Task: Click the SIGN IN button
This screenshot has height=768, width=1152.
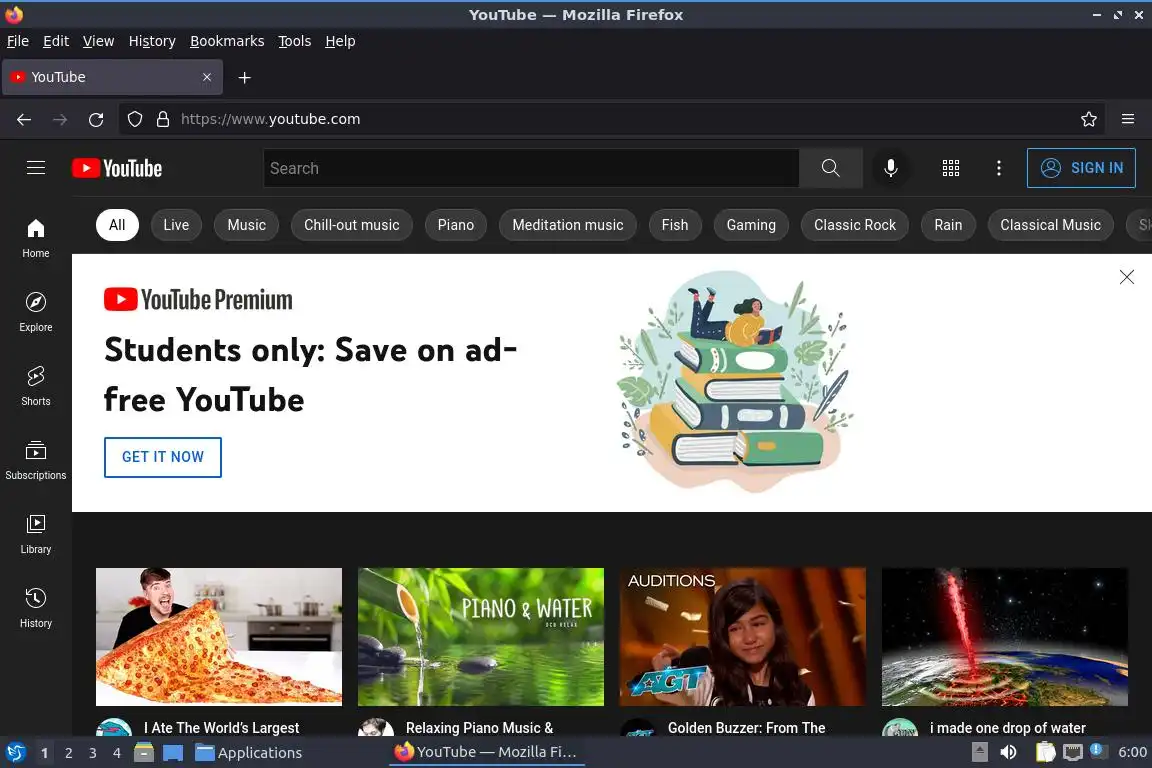Action: 1081,168
